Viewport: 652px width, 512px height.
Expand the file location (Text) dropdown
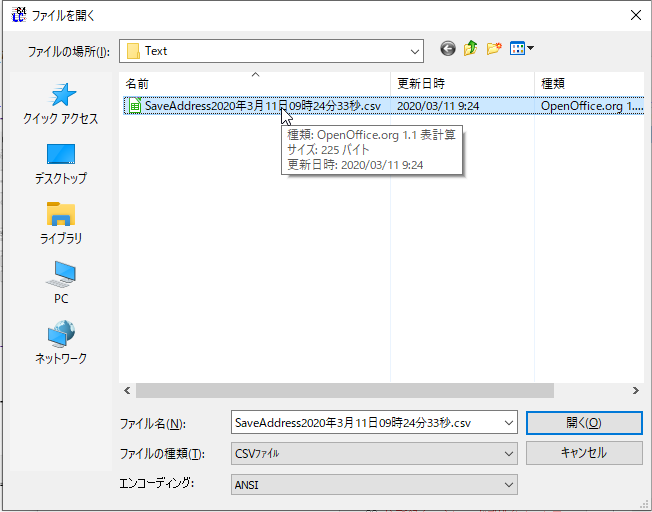click(415, 51)
